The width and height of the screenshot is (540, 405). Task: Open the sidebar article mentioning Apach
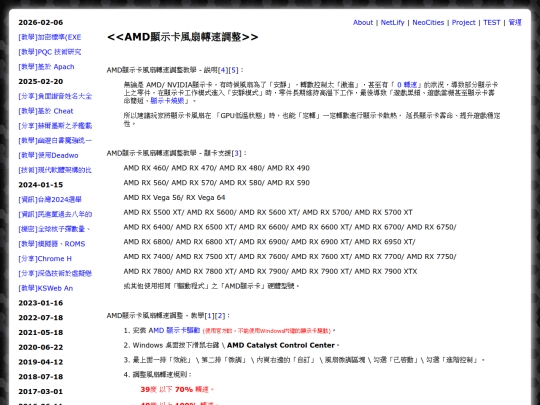point(46,67)
